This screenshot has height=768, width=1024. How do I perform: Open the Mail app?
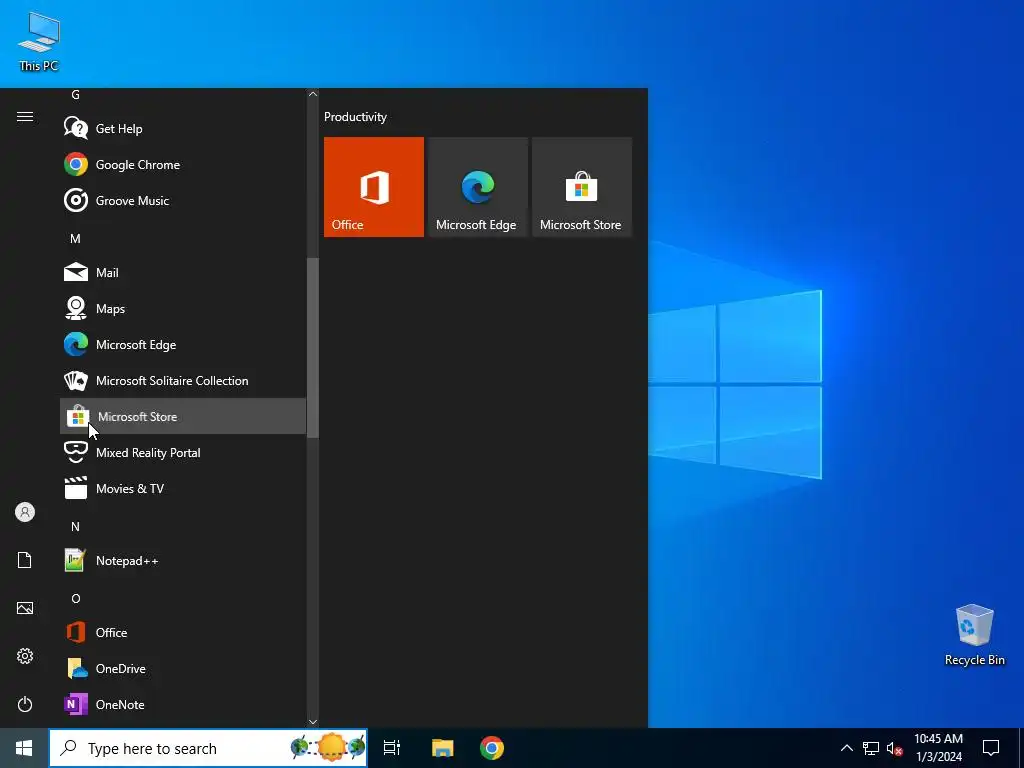[x=183, y=272]
